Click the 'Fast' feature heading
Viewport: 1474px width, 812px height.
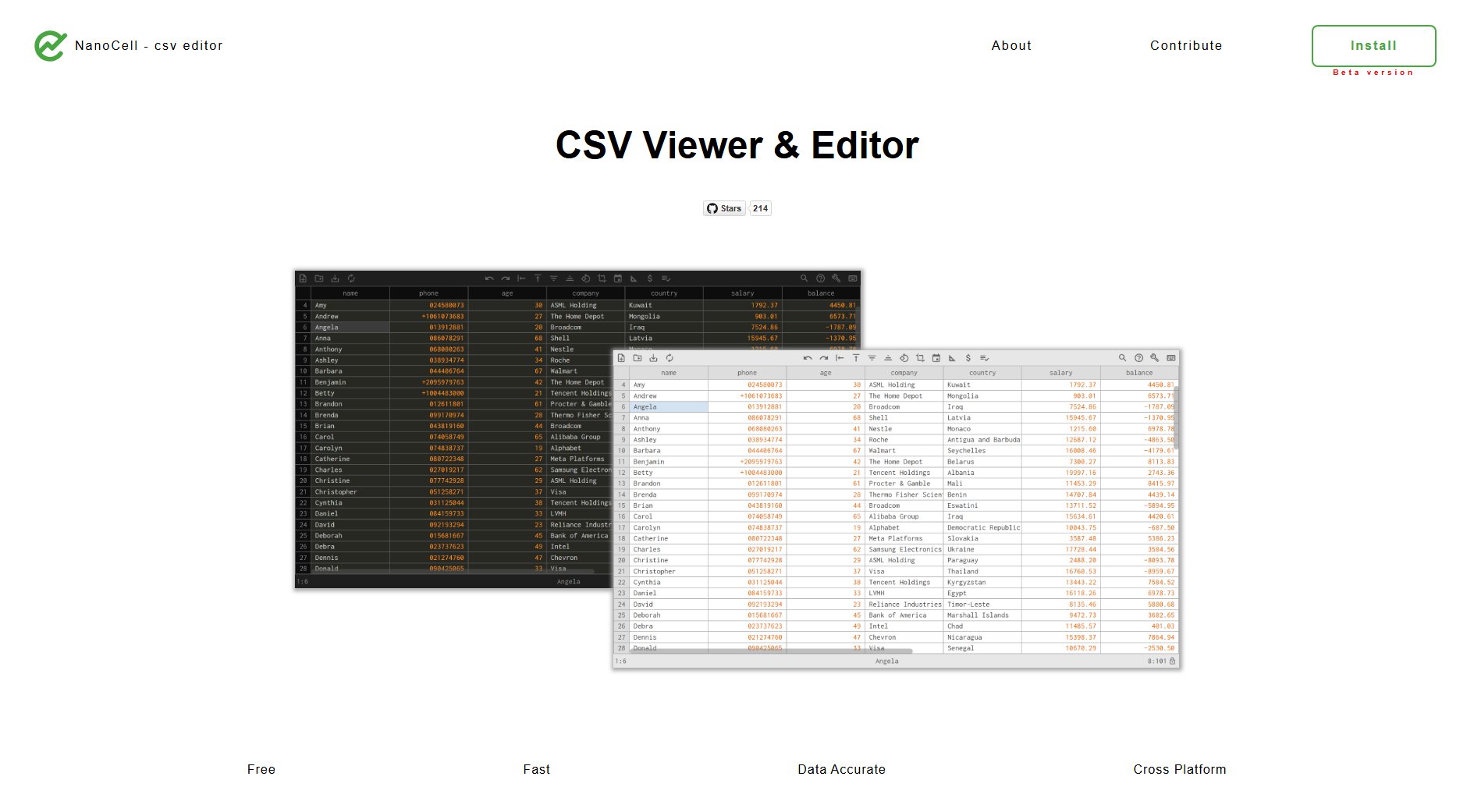(537, 769)
